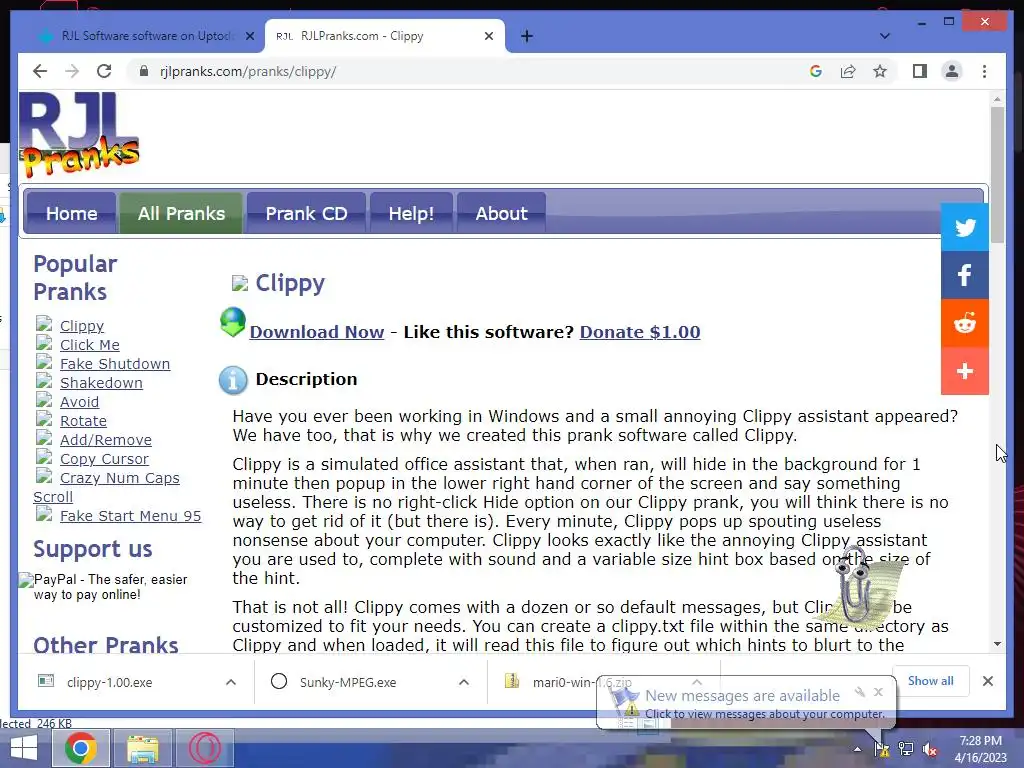Click the PayPal donation image

point(103,586)
